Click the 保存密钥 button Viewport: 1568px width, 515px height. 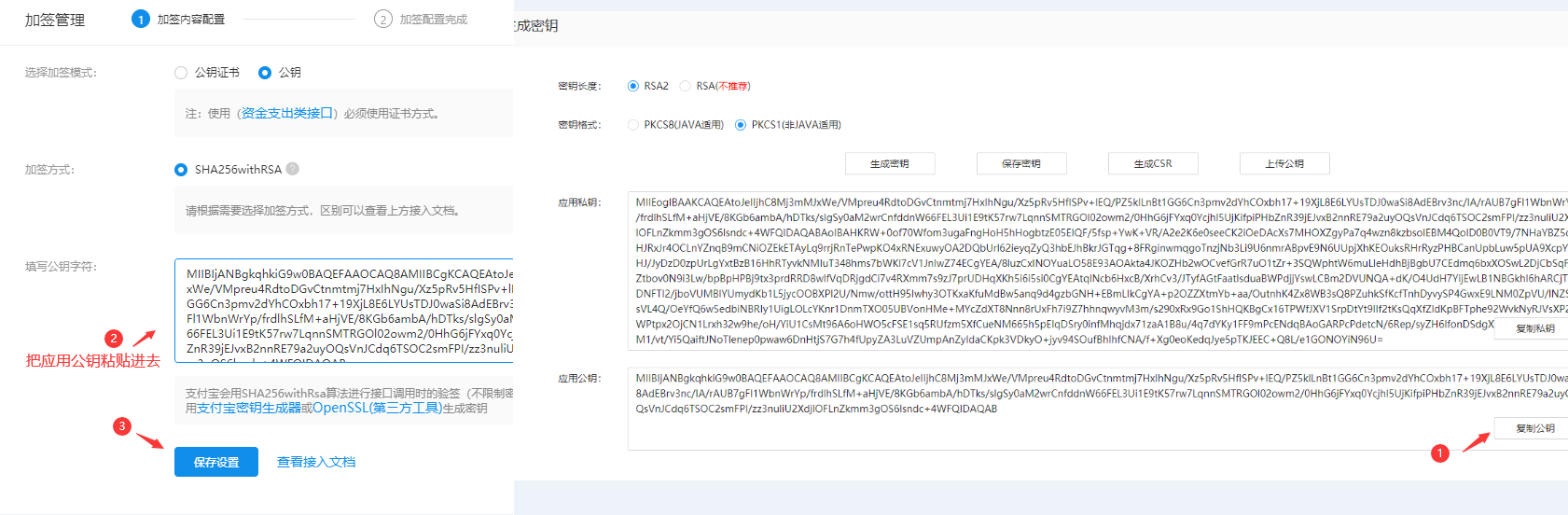coord(1020,164)
